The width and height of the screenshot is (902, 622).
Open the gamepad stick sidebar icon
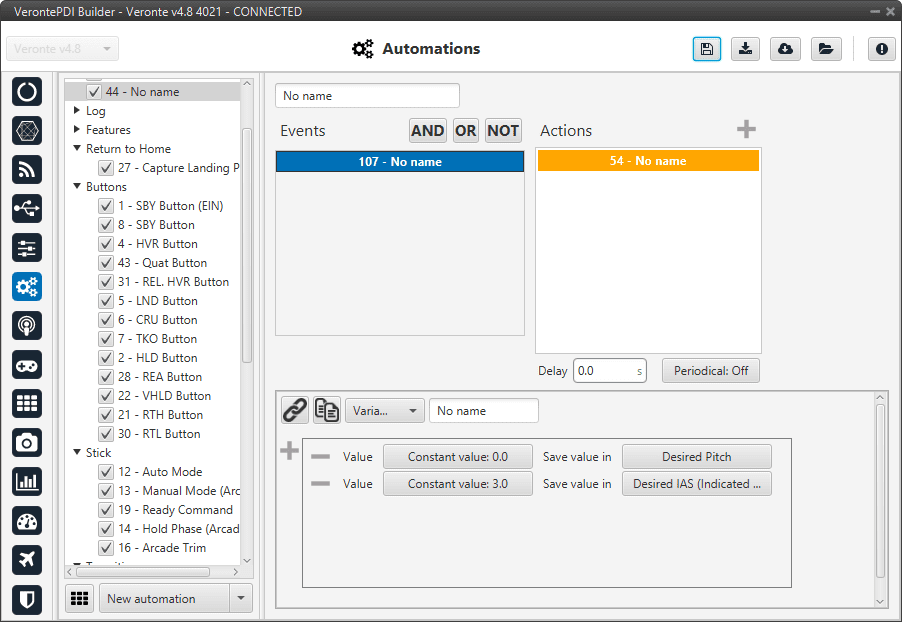pyautogui.click(x=27, y=364)
